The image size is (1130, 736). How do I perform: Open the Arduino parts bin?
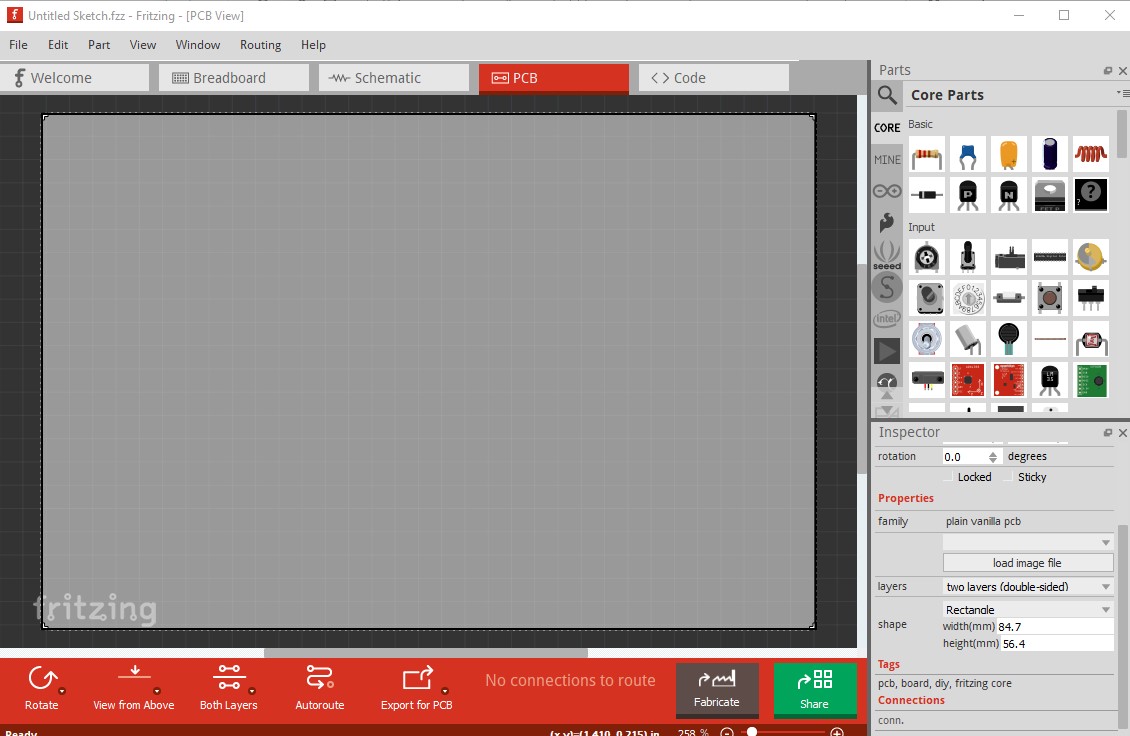pos(887,191)
